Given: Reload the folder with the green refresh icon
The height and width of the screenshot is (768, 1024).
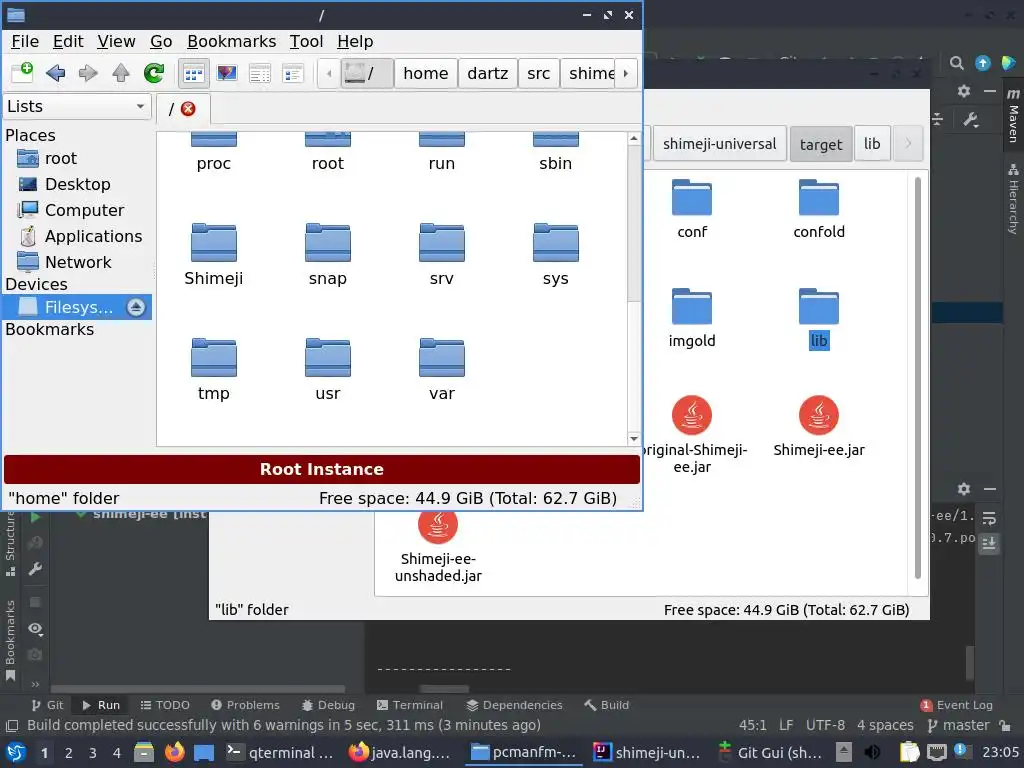Looking at the screenshot, I should [x=154, y=72].
